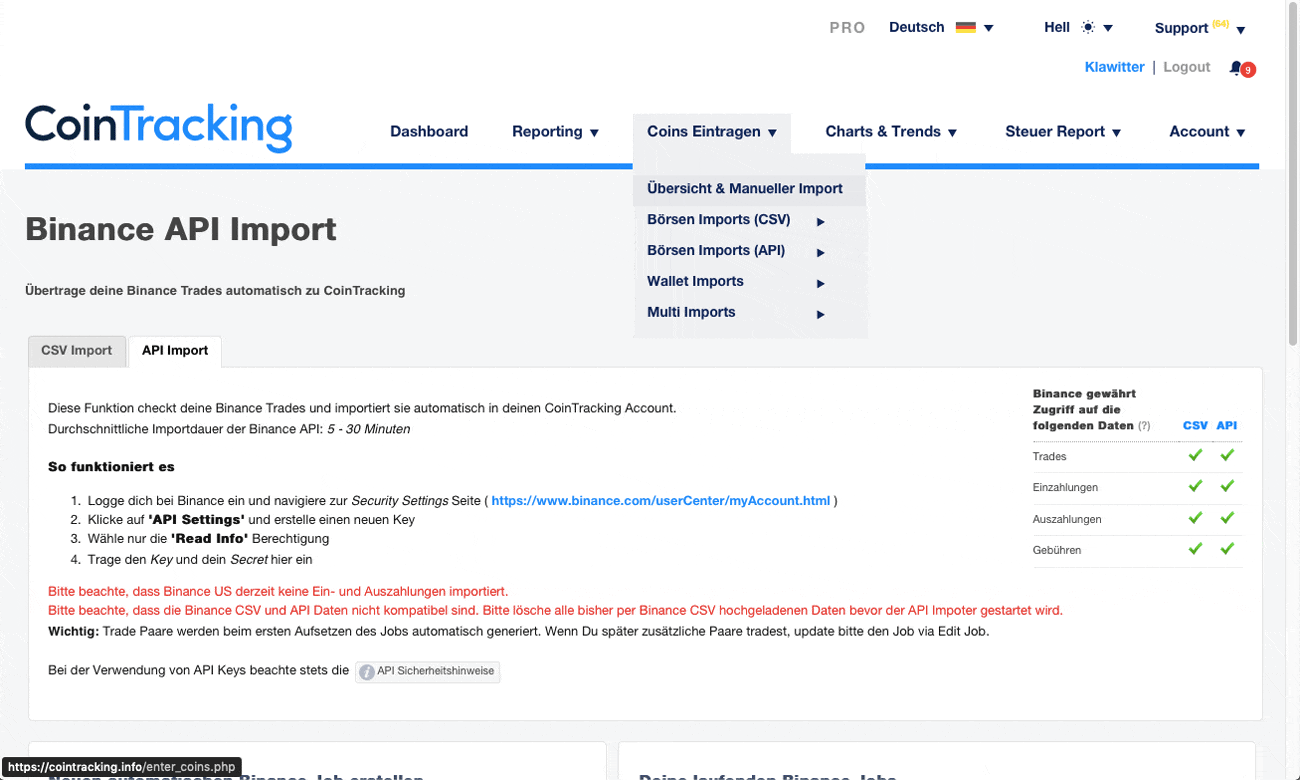Click the notifications bell icon
Screen dimensions: 1300x780
1237,68
